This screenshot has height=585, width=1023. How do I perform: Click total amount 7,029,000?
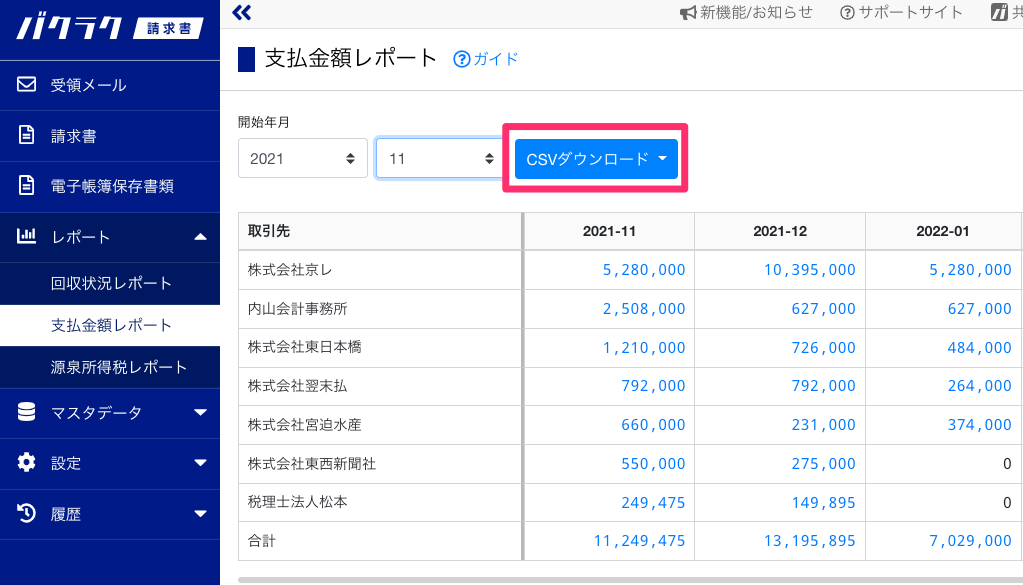970,541
